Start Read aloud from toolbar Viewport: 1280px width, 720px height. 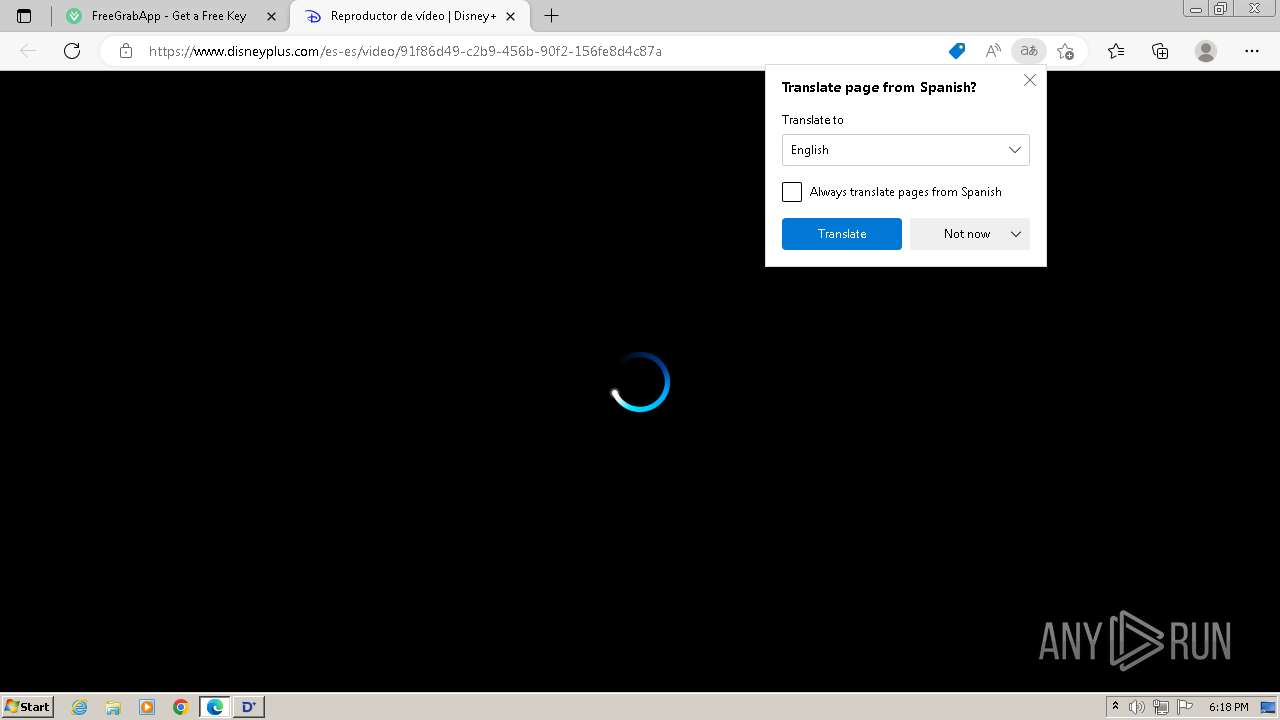(x=993, y=51)
